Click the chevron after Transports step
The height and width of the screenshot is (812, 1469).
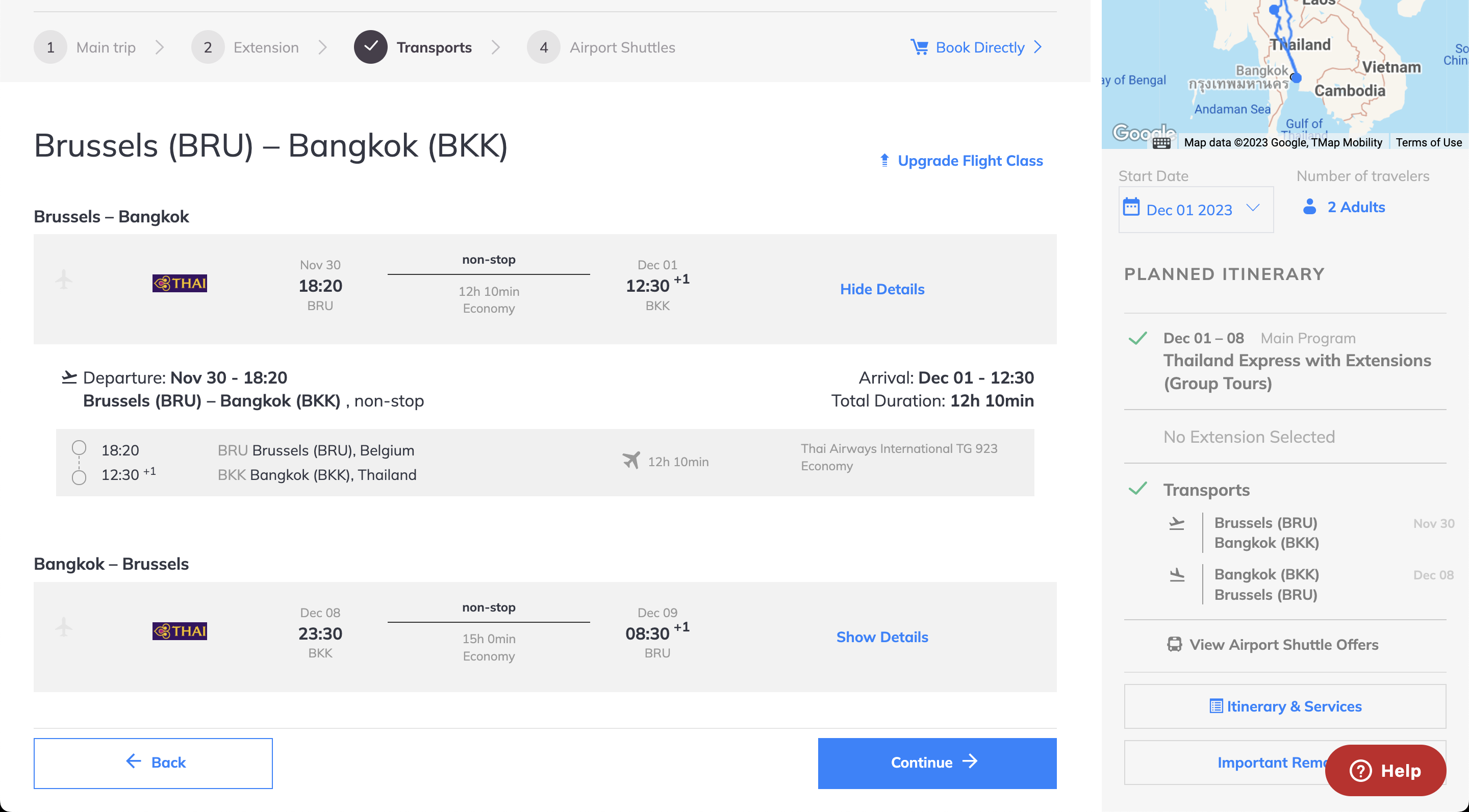click(496, 47)
